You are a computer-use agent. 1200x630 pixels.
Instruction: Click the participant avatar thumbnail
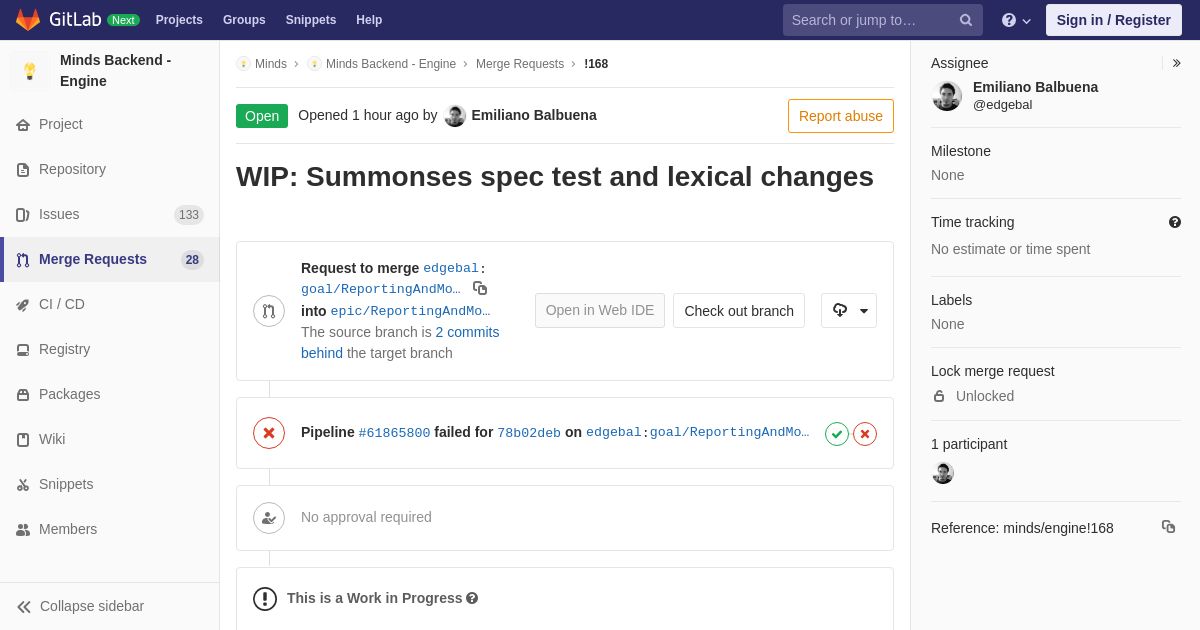click(943, 473)
